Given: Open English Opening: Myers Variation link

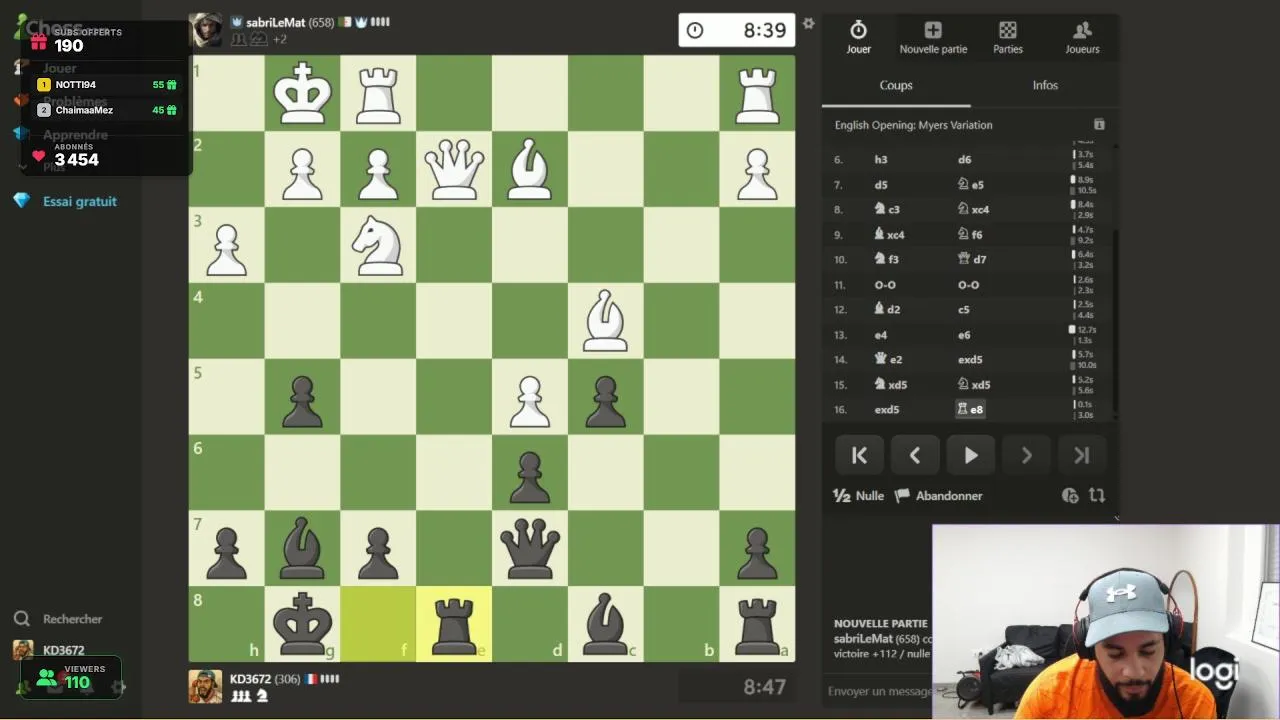Looking at the screenshot, I should click(x=914, y=125).
